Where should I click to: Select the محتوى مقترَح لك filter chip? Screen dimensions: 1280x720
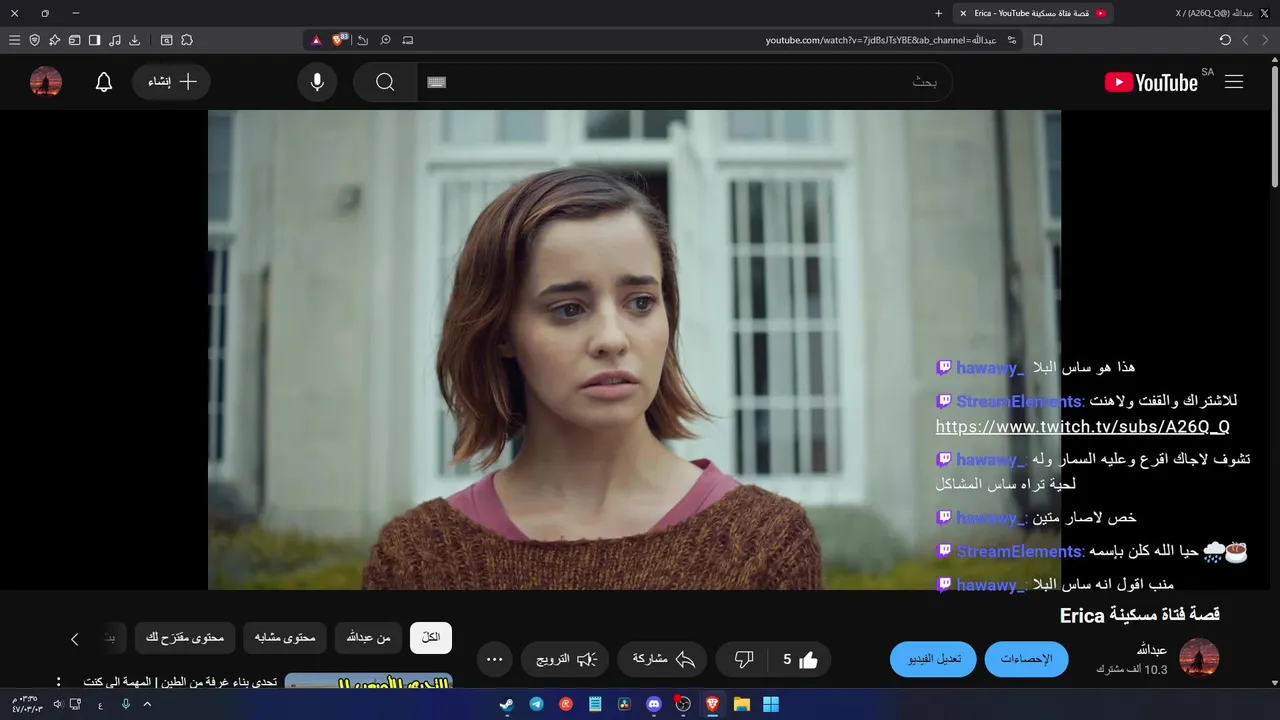pyautogui.click(x=185, y=638)
